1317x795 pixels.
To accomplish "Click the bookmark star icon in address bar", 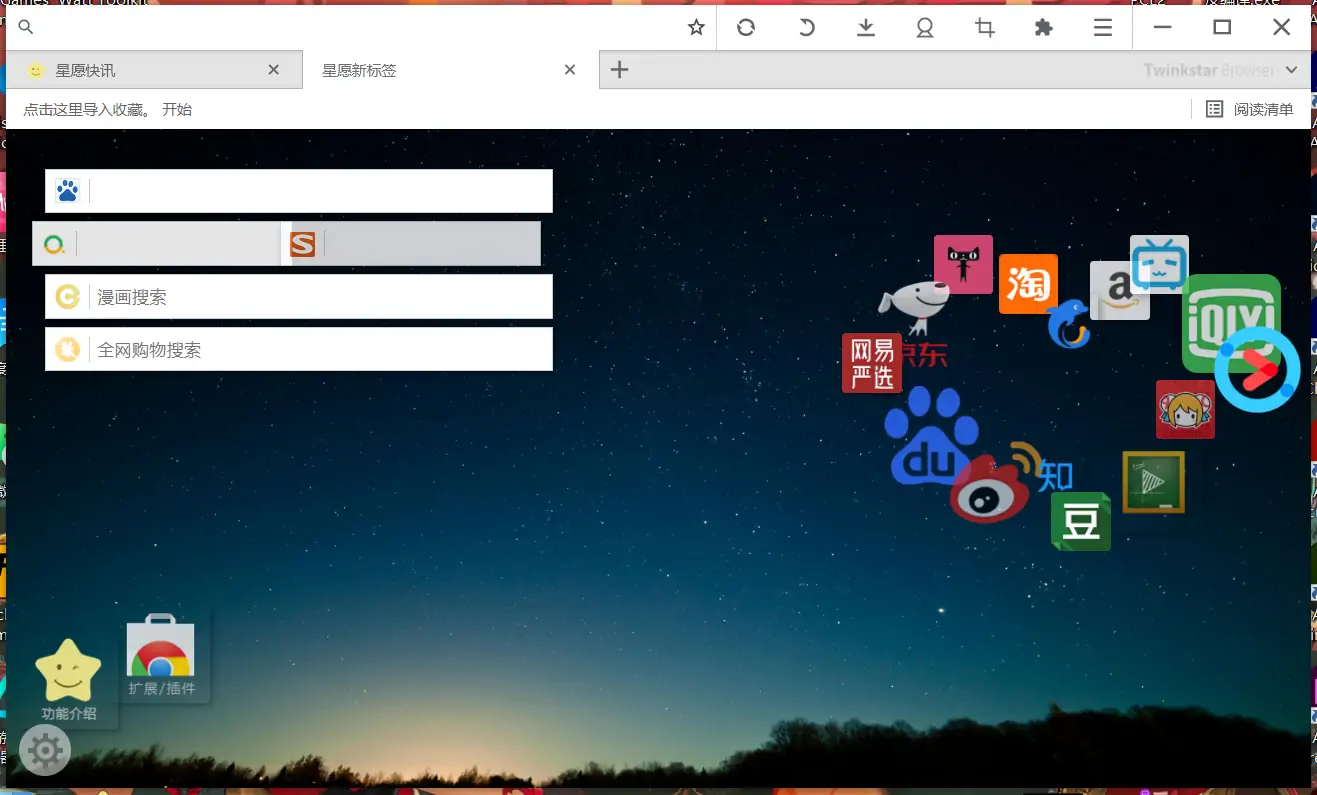I will click(x=696, y=28).
